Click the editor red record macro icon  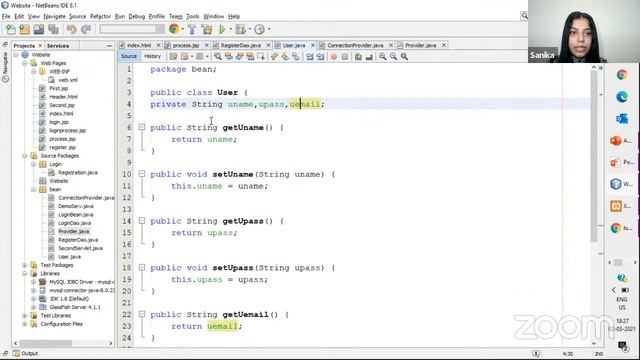334,57
